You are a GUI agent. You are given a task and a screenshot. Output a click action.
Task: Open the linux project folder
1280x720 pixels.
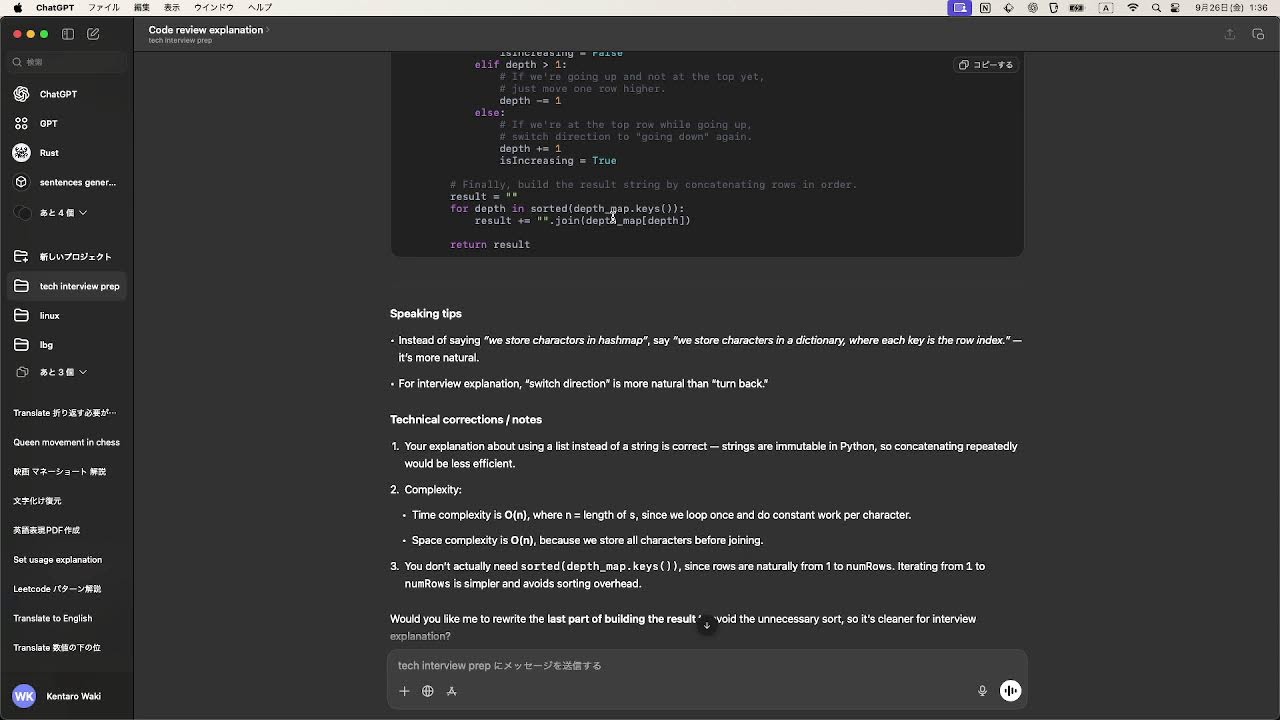point(67,316)
